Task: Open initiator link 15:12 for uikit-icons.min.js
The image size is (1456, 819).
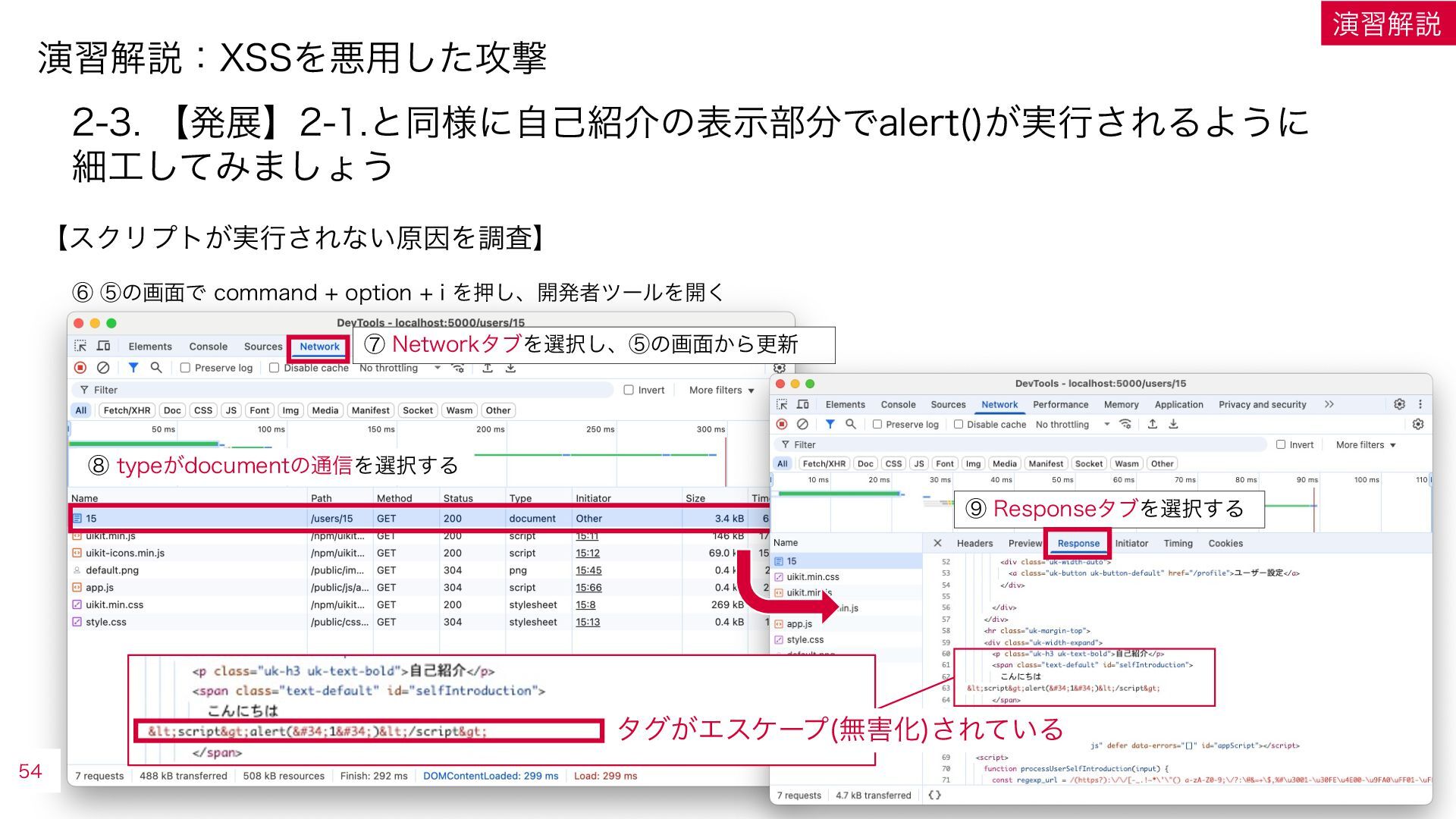Action: tap(588, 554)
